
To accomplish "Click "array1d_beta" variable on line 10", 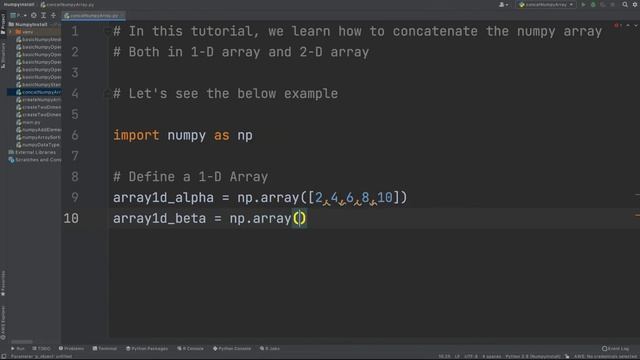I will [159, 218].
